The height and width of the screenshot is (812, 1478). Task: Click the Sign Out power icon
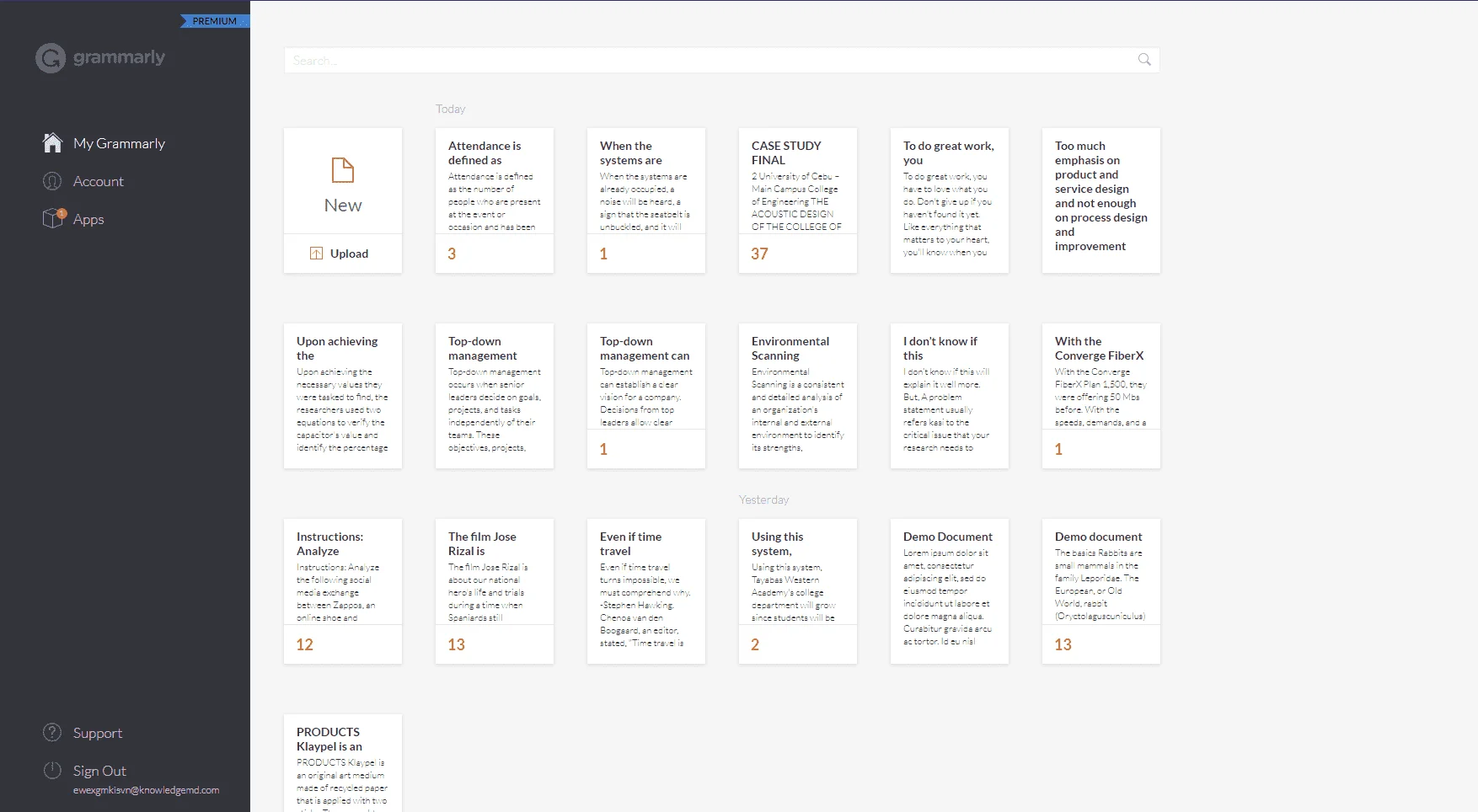tap(52, 771)
